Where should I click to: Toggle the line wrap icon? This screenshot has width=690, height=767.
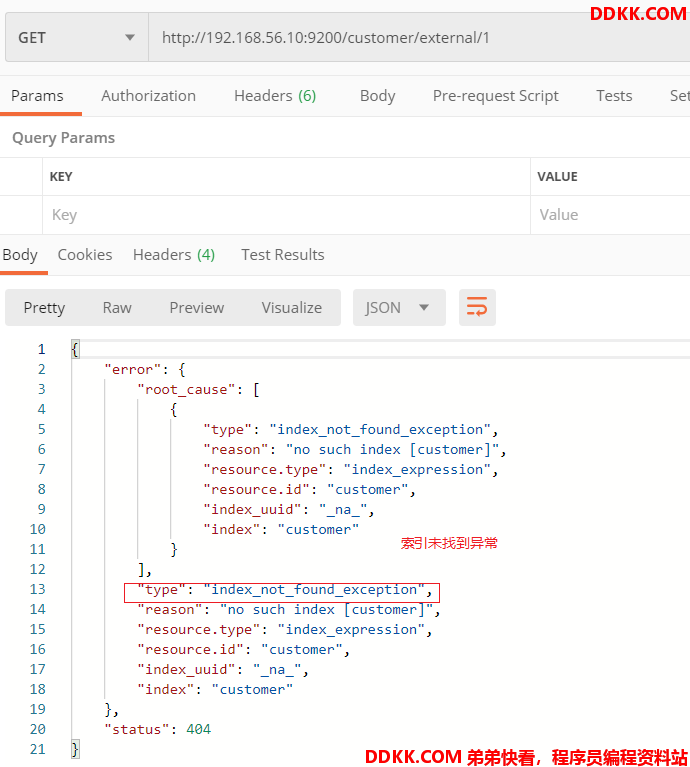[477, 308]
